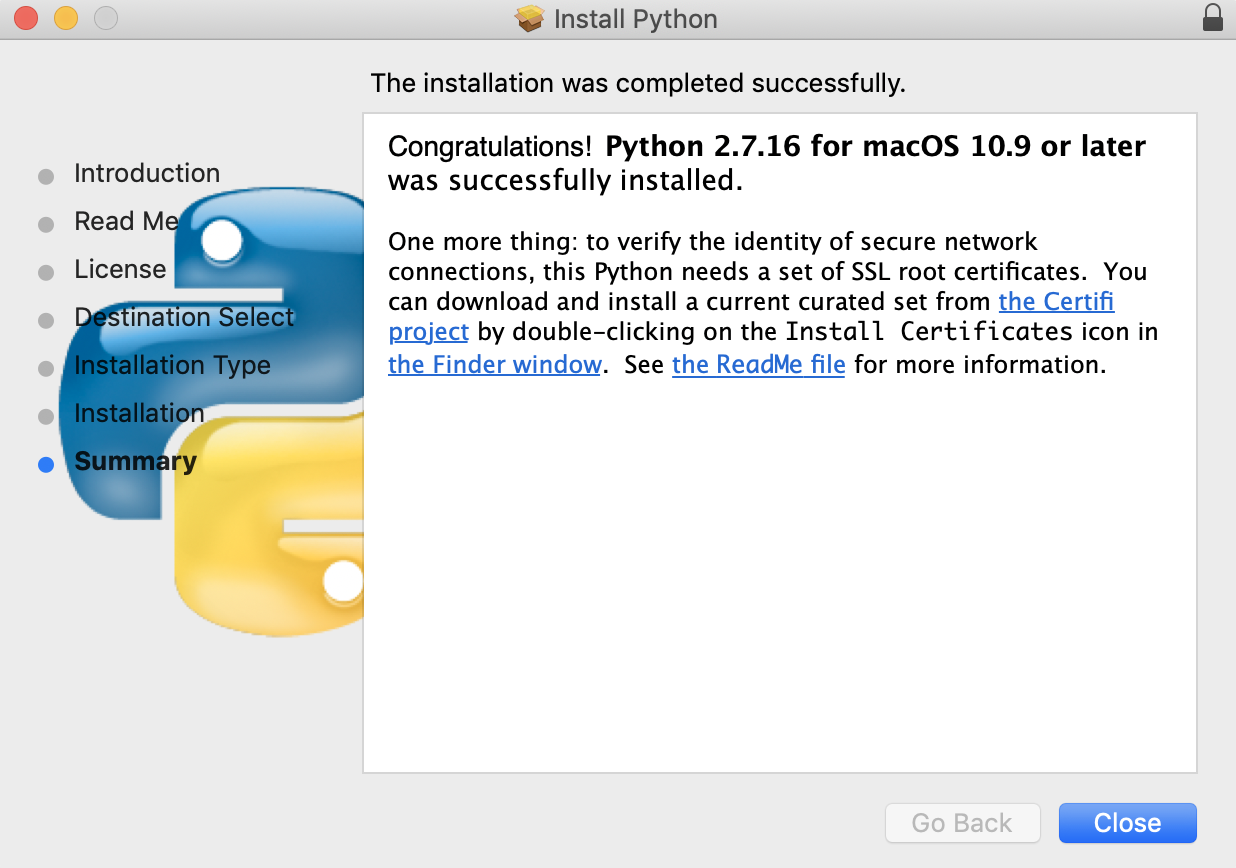Open the Certifi project link
The image size is (1236, 868).
tap(1056, 301)
